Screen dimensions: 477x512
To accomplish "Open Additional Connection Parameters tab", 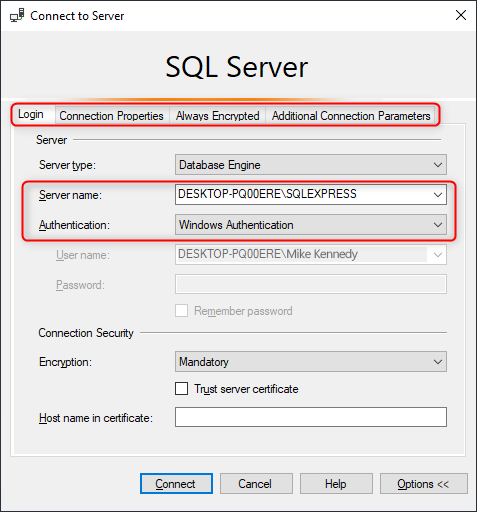I will [x=351, y=116].
